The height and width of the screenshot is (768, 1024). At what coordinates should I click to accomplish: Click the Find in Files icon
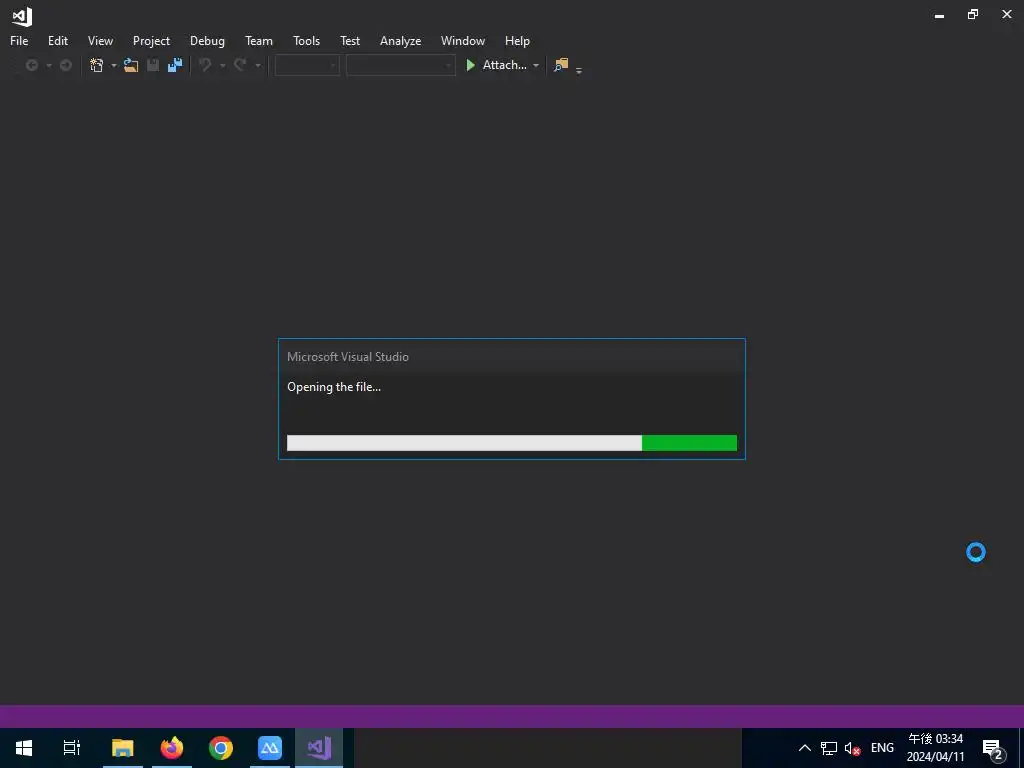[x=561, y=65]
